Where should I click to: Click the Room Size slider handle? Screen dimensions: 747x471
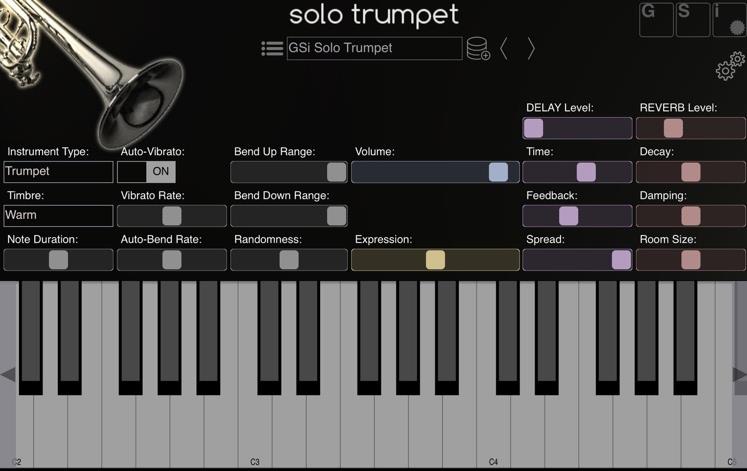[x=691, y=260]
